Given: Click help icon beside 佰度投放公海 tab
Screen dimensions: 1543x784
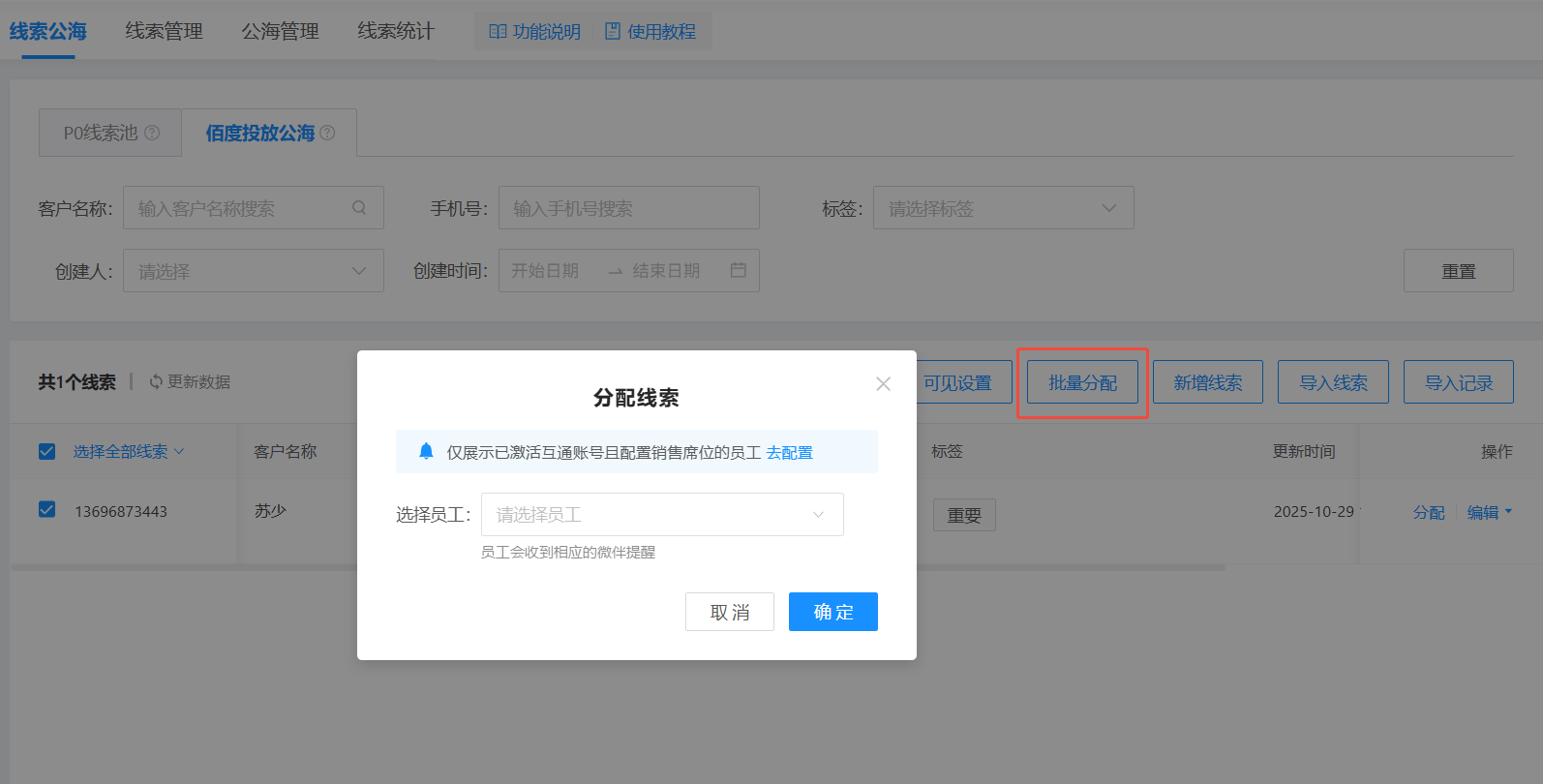Looking at the screenshot, I should point(327,133).
